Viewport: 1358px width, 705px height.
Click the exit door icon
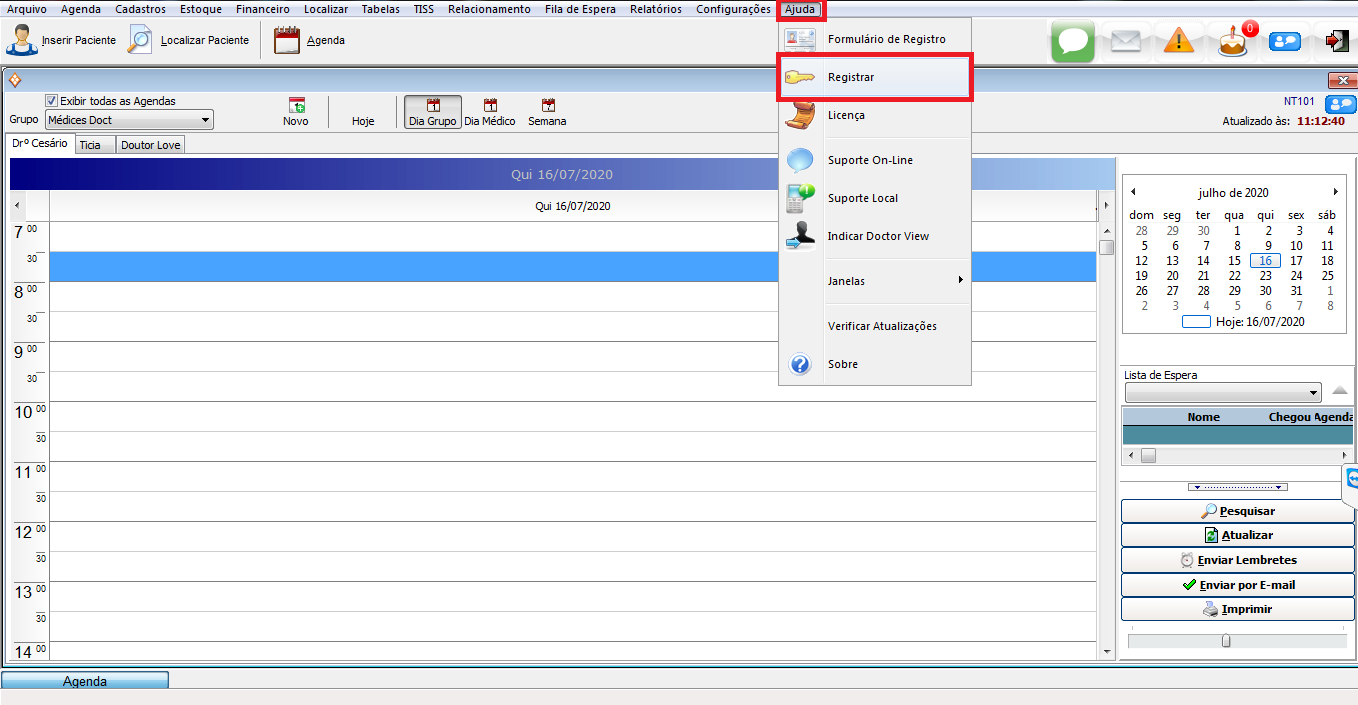pos(1336,41)
